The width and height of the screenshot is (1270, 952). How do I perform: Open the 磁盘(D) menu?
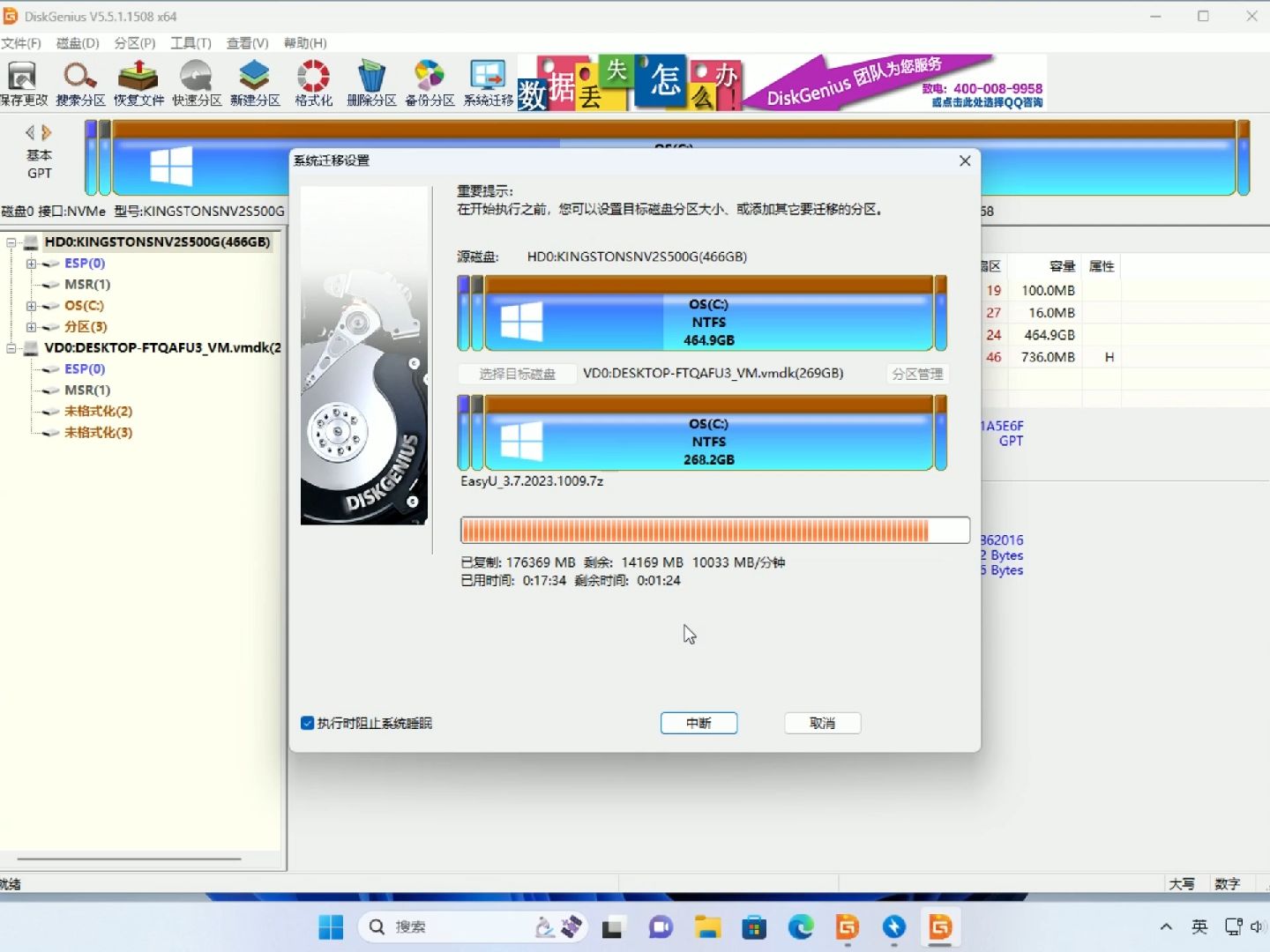(78, 42)
